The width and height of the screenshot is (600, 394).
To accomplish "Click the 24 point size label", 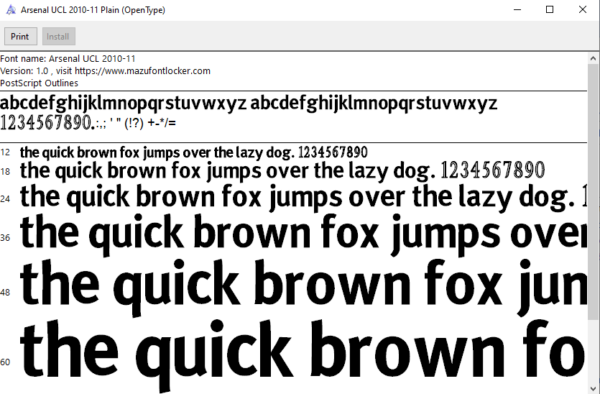I will click(x=5, y=199).
